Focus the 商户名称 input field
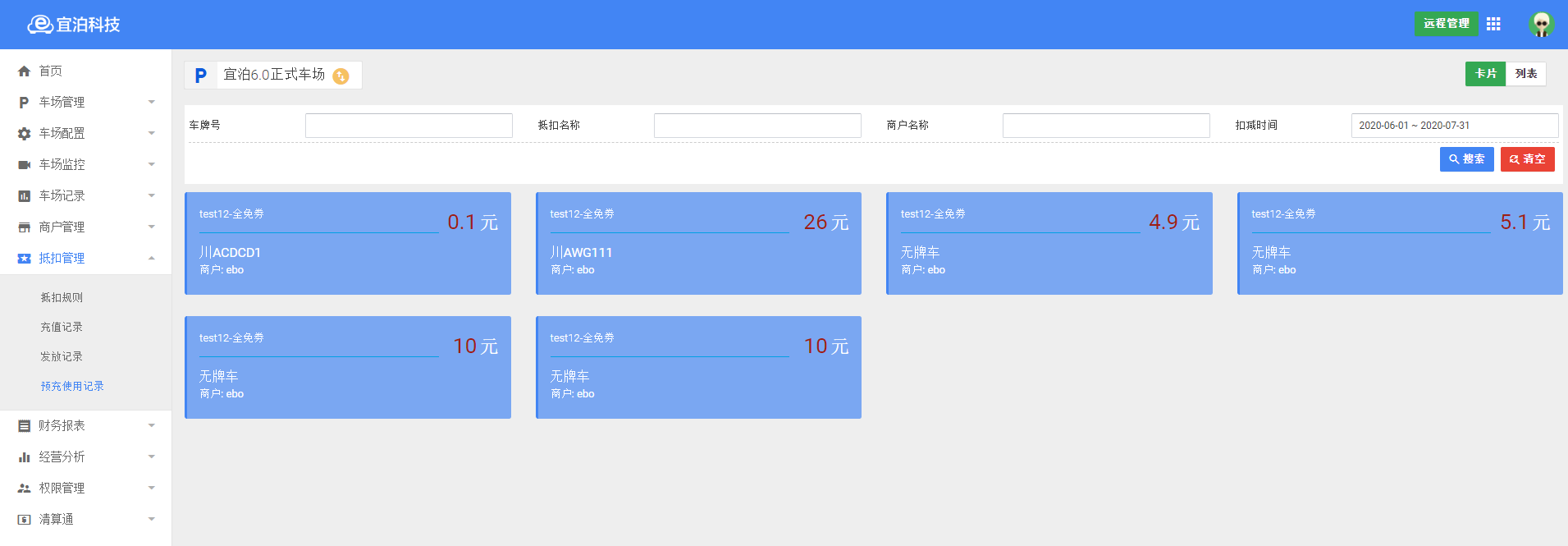1568x546 pixels. [x=1106, y=126]
